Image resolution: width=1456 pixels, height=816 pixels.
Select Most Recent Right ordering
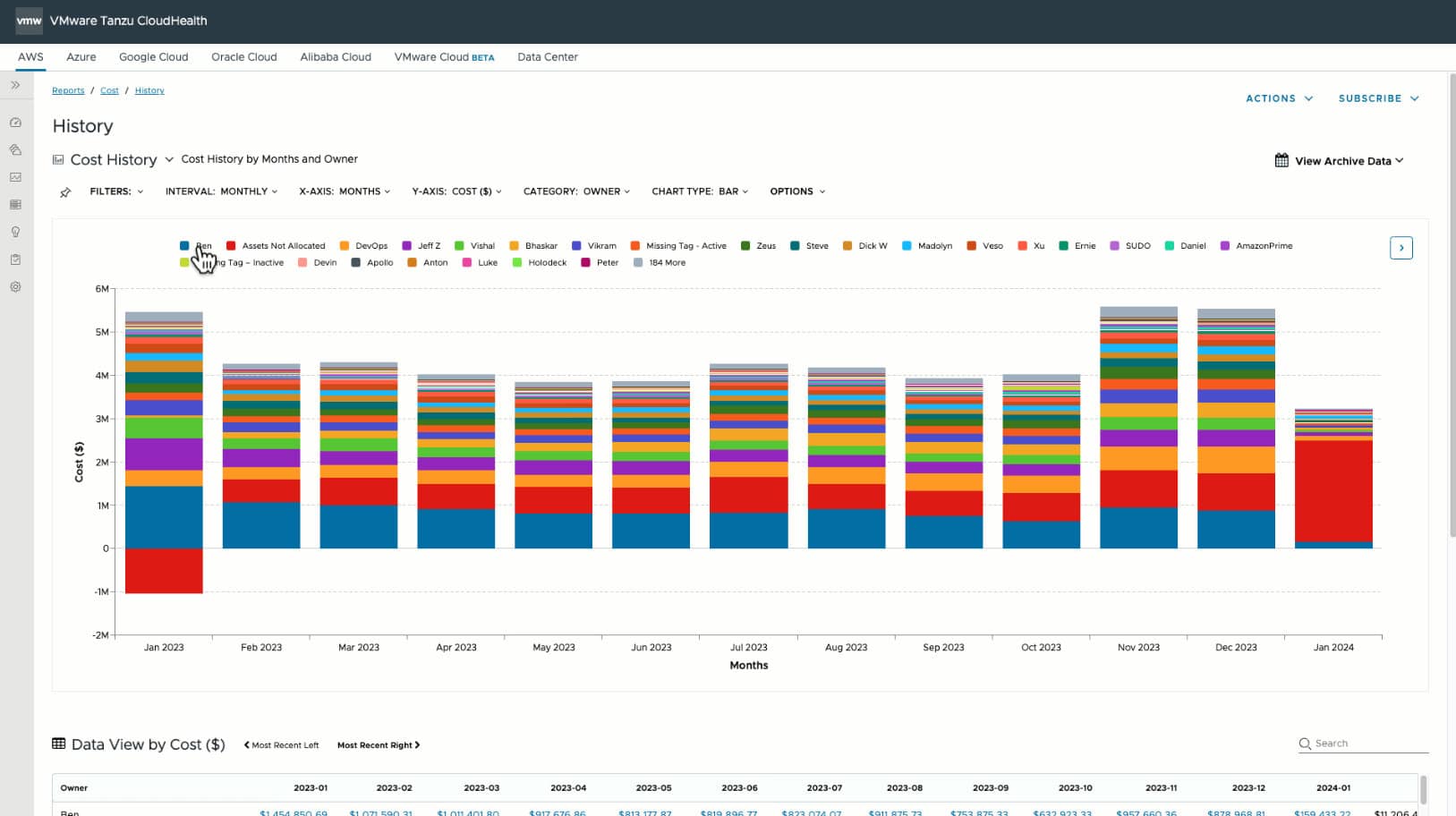click(x=379, y=745)
